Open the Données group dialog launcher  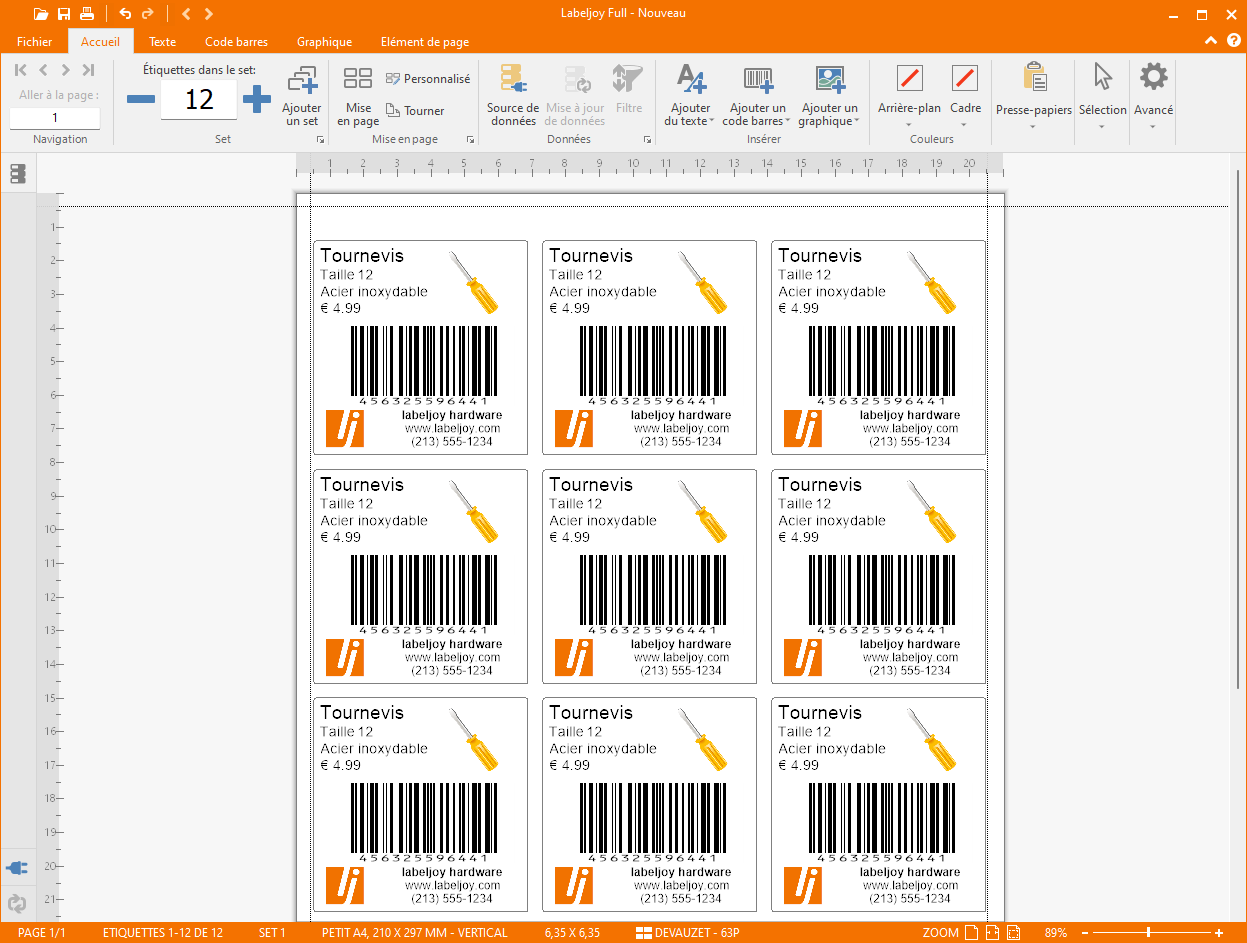tap(648, 141)
